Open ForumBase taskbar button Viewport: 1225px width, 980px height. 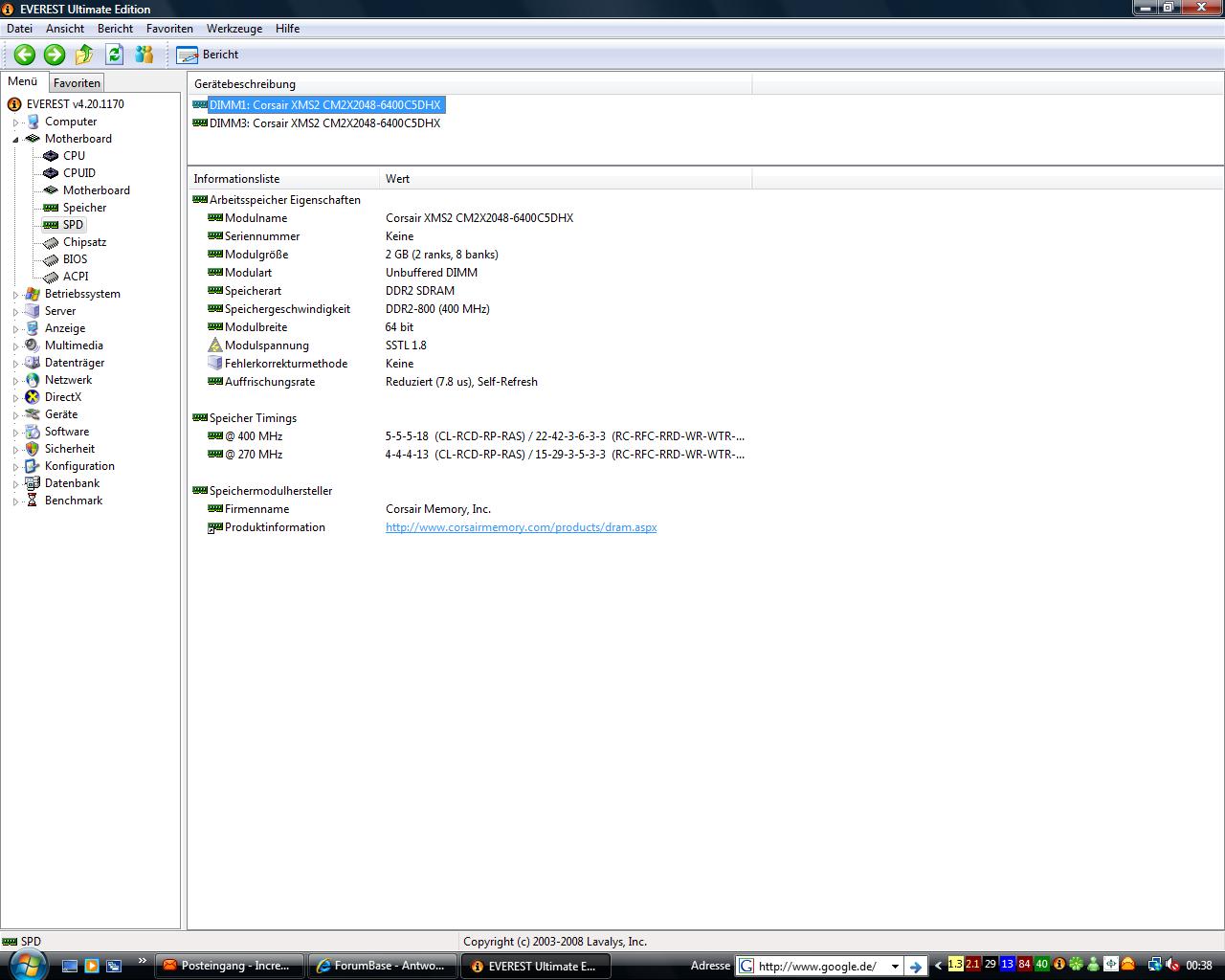382,966
